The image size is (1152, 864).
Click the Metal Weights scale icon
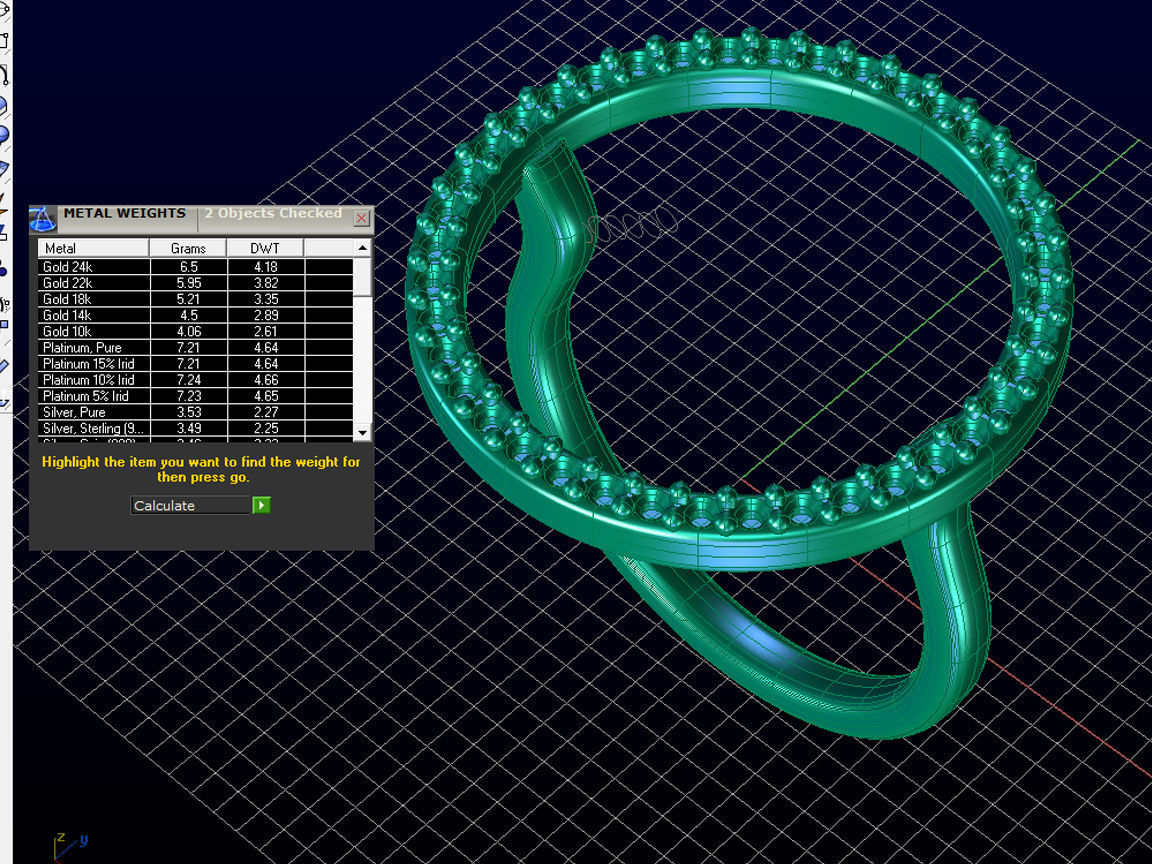point(42,219)
